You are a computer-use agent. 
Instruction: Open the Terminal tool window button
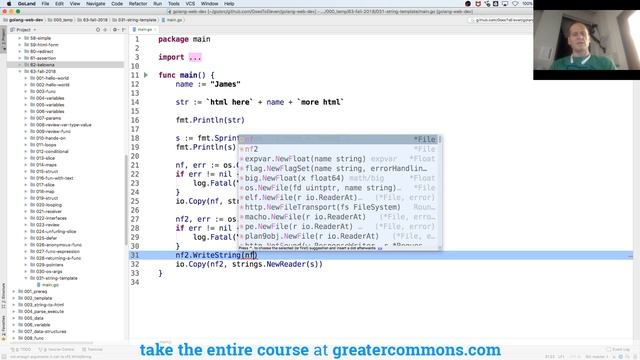pyautogui.click(x=93, y=350)
